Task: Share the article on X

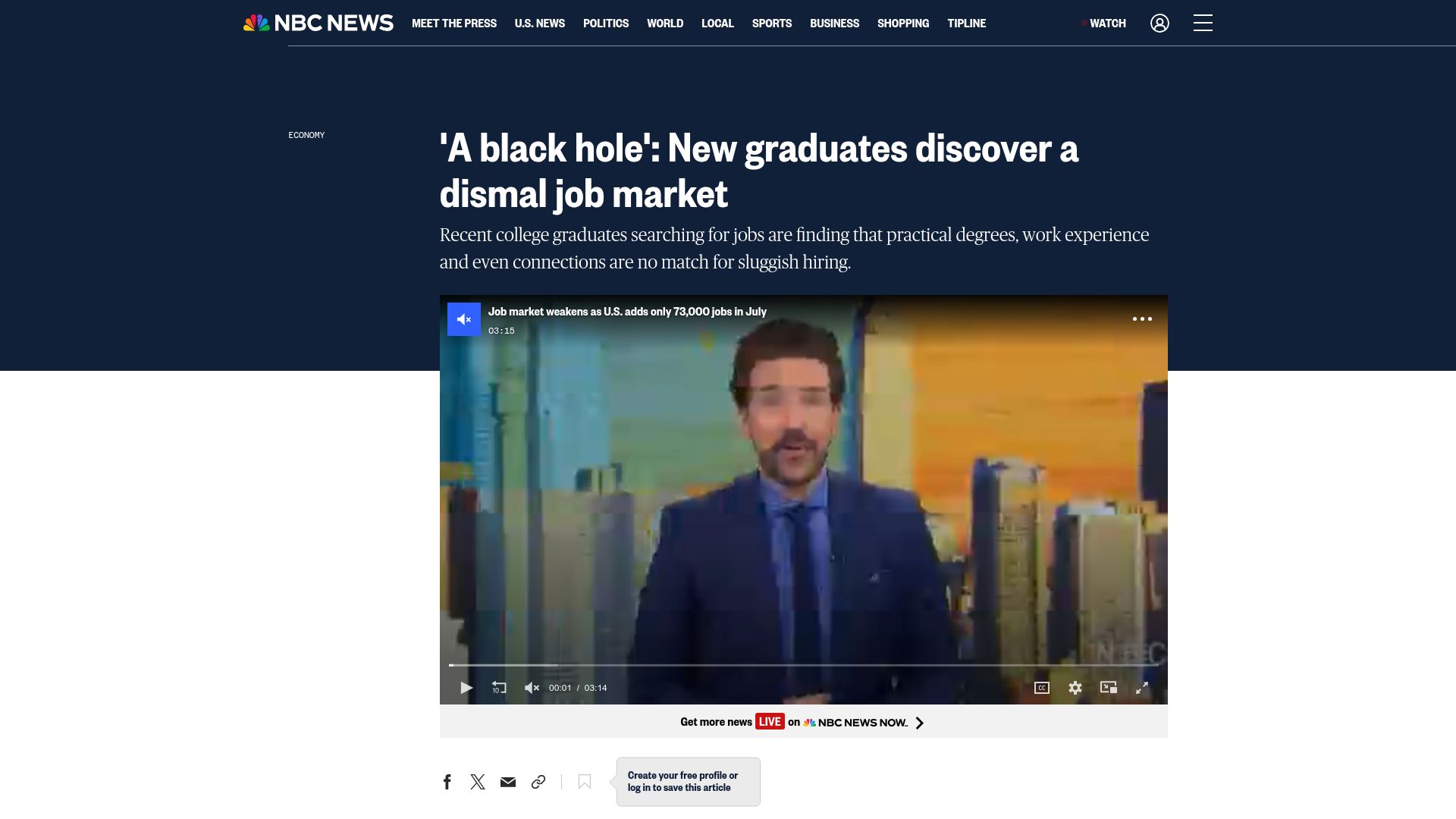Action: coord(478,782)
